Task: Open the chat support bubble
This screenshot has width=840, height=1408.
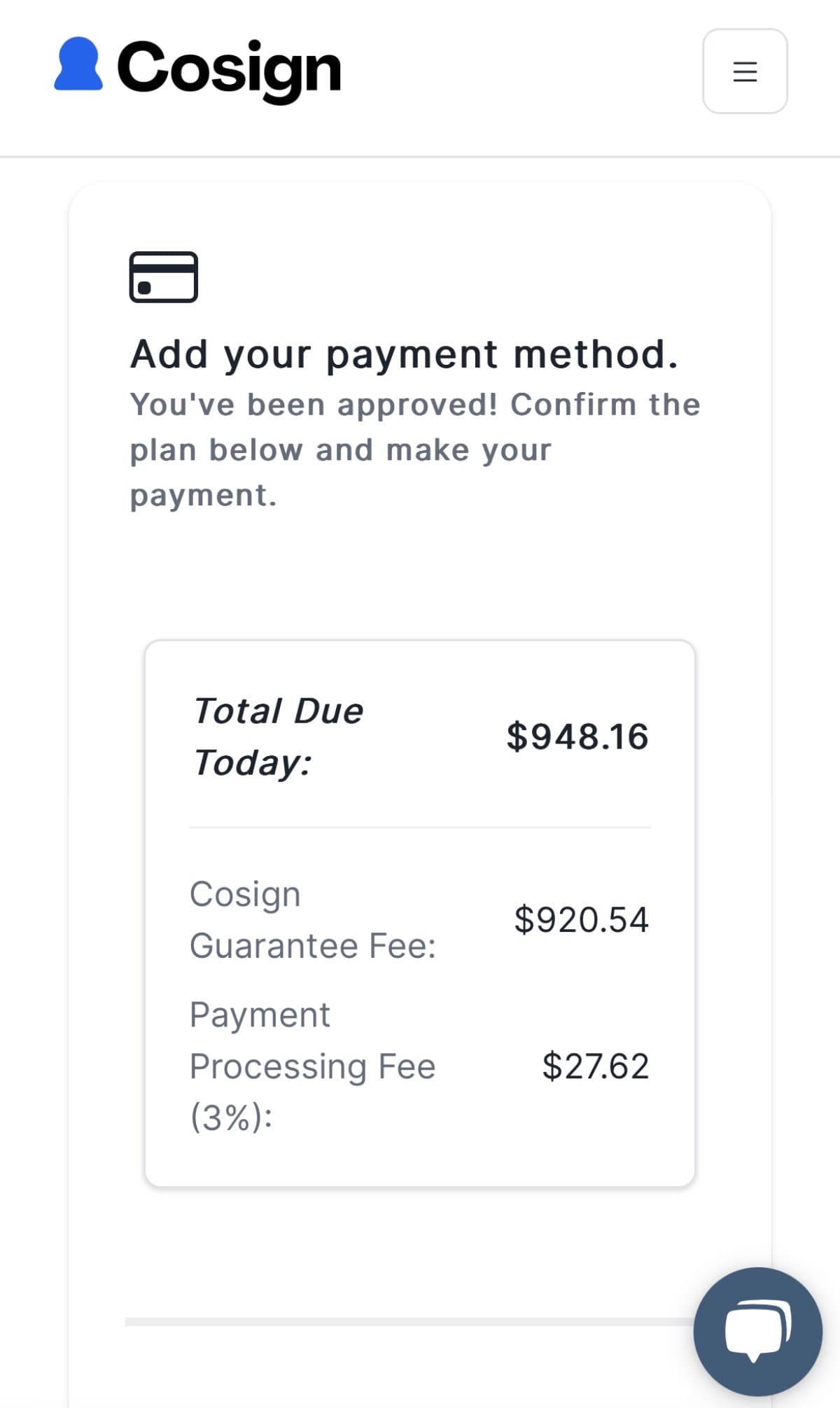Action: pos(757,1331)
